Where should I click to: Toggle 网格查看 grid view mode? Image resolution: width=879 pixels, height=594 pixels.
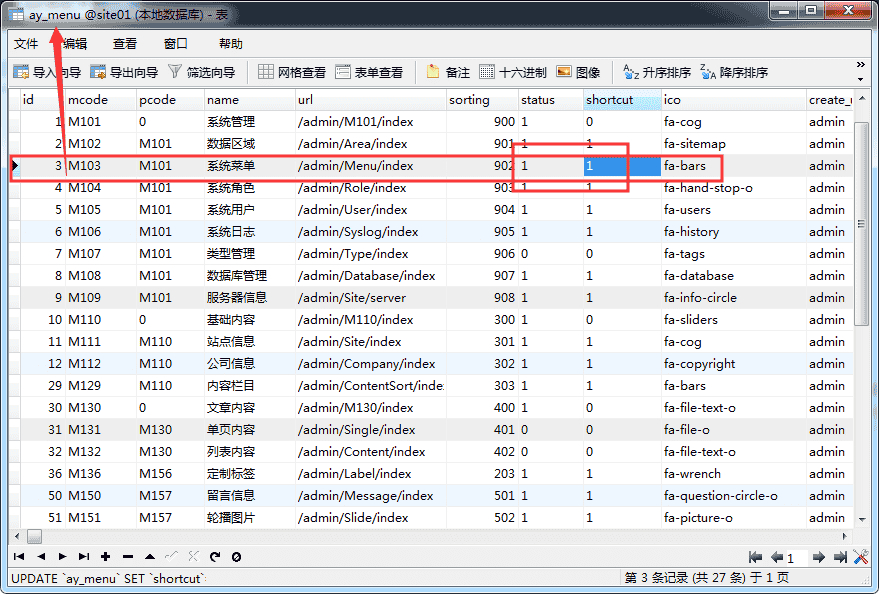coord(292,71)
